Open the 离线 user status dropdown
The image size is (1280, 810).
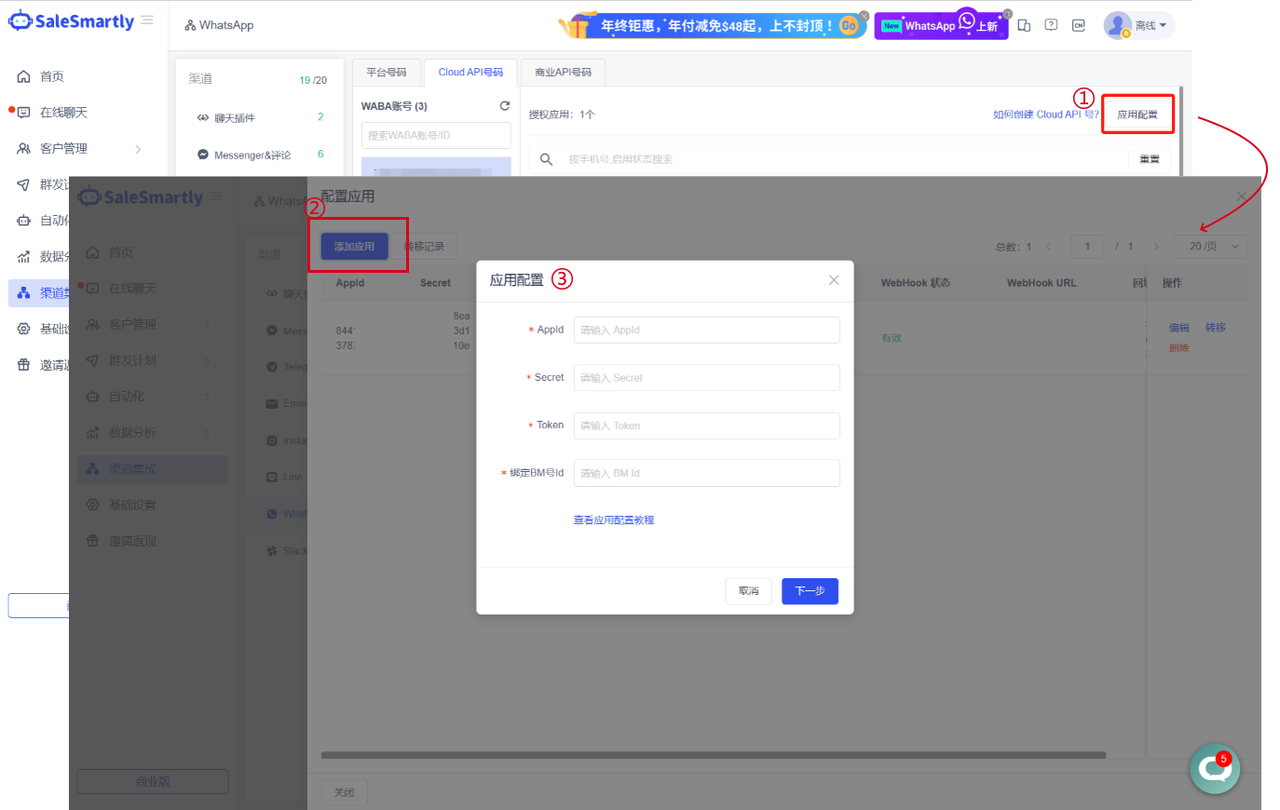click(x=1139, y=25)
